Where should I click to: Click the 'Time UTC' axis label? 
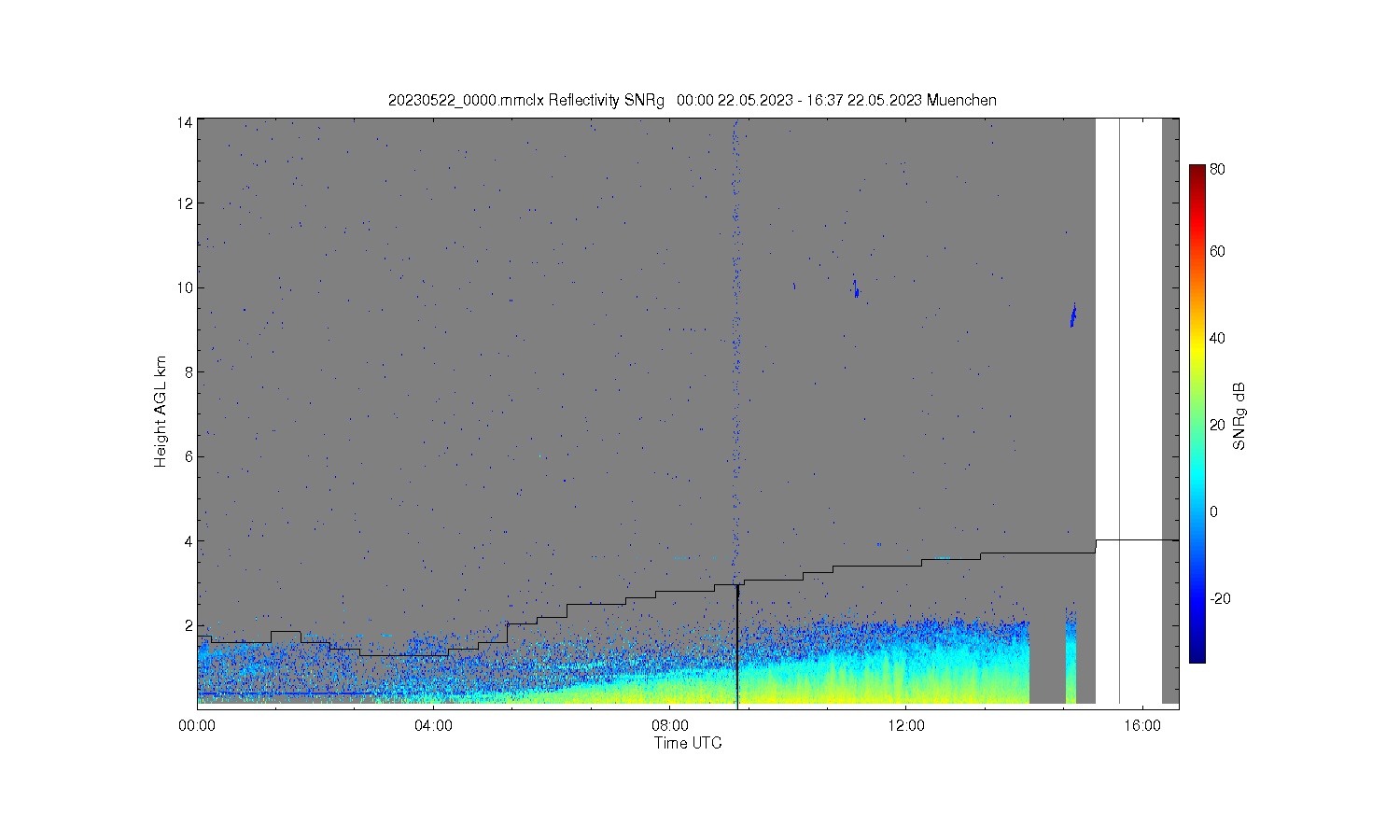point(688,743)
